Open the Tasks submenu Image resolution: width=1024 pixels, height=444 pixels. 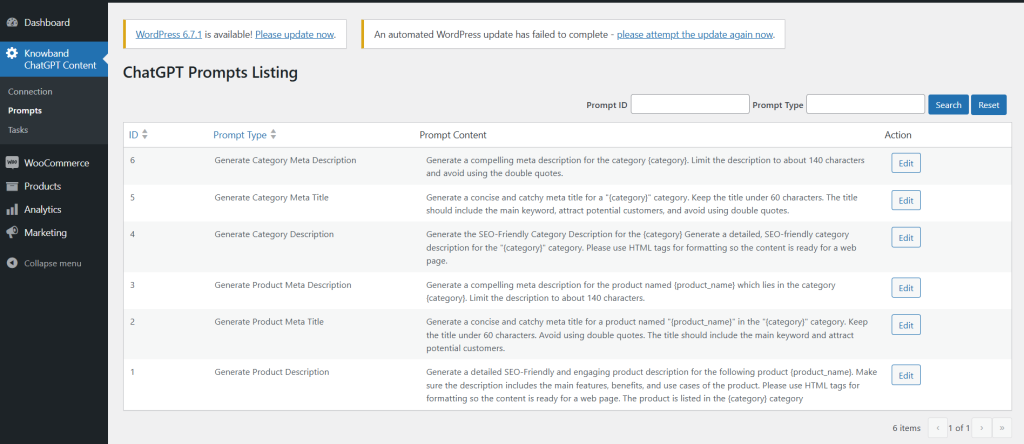[x=18, y=130]
